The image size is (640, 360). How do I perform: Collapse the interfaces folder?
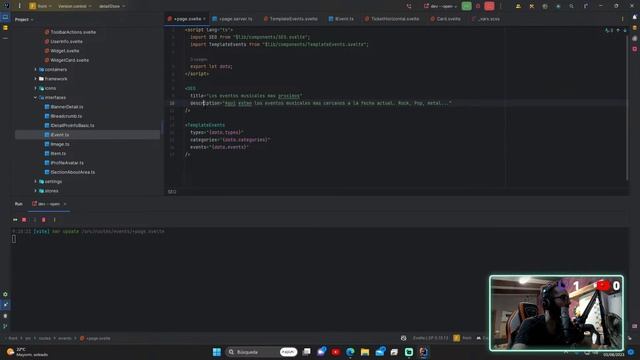[x=36, y=98]
